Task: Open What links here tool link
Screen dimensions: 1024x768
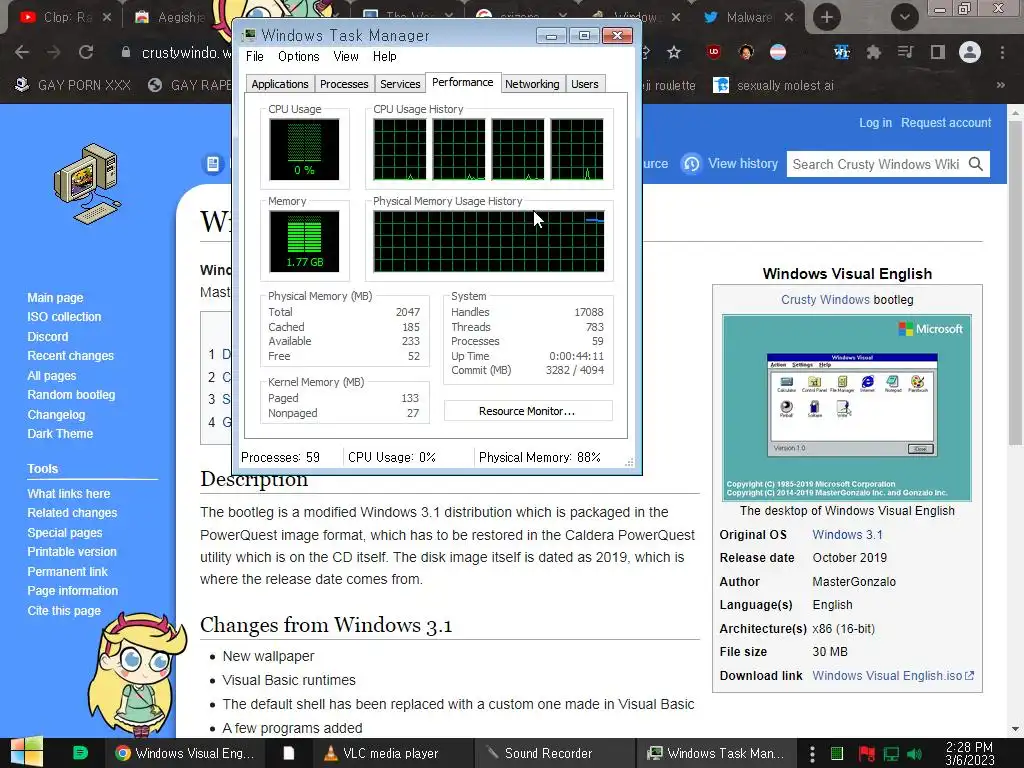Action: click(x=69, y=494)
